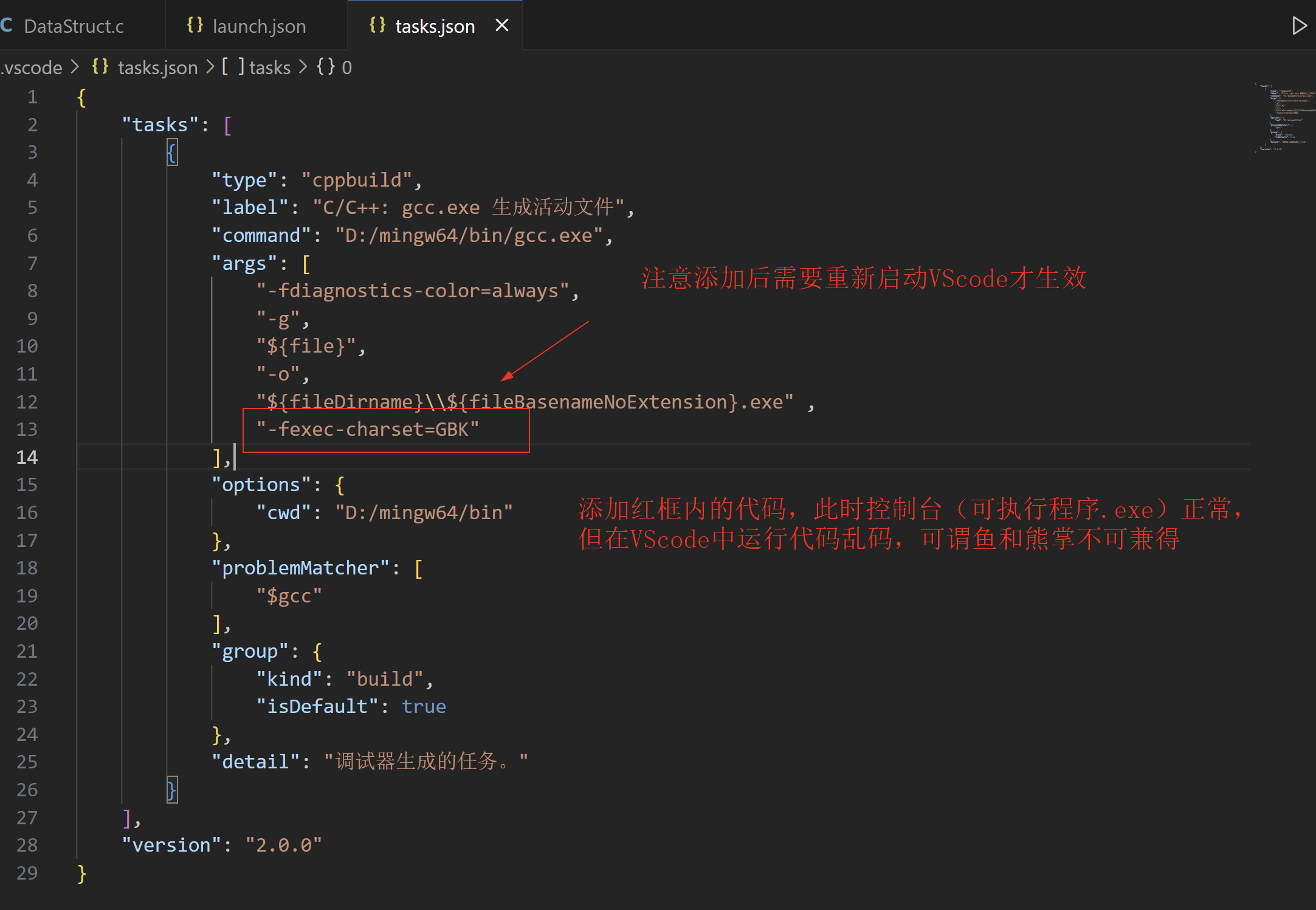Click the chevron after tasks in breadcrumb
Screen dimensions: 1316x910
pos(303,66)
